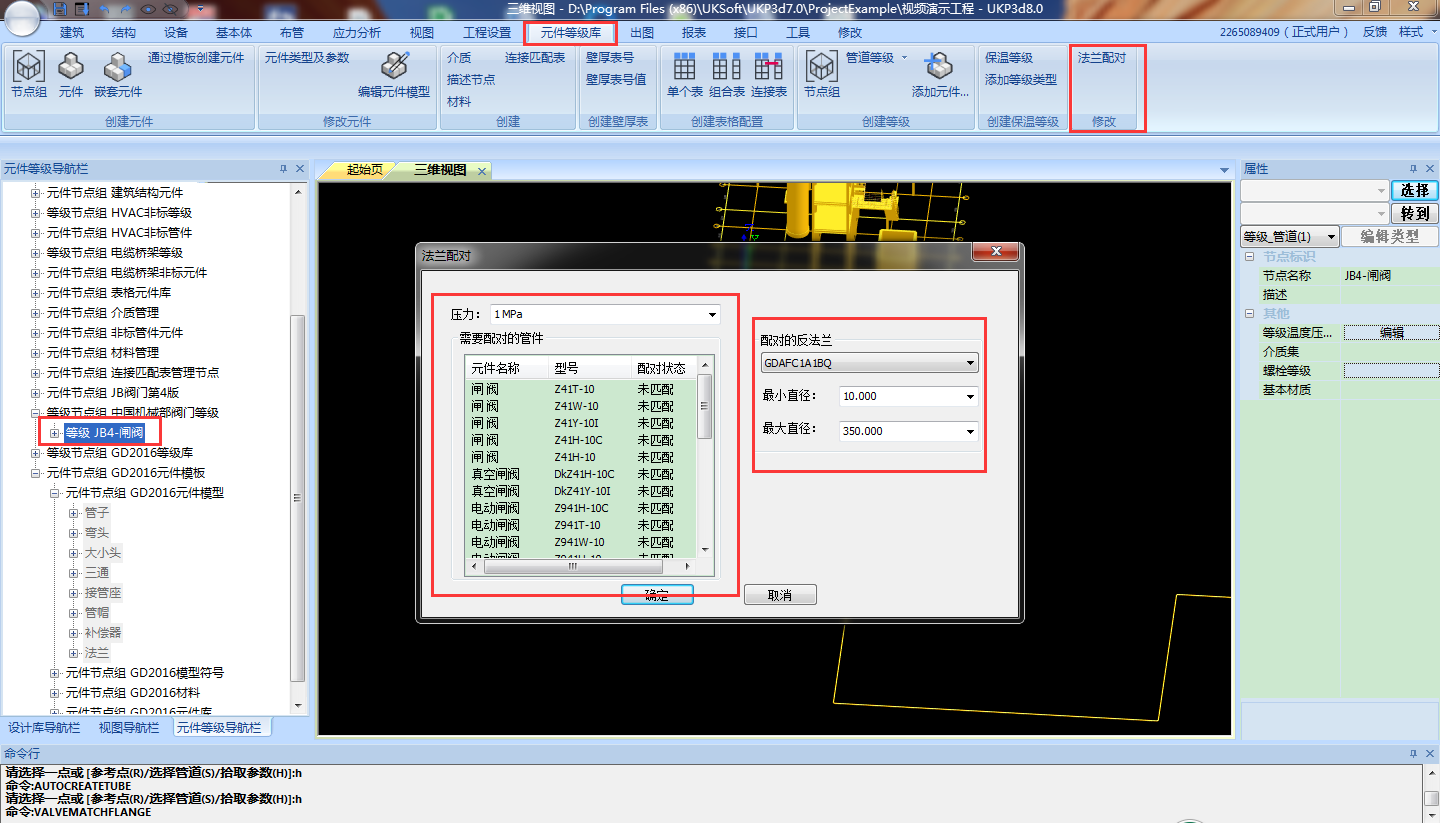Open the 最大直径 dropdown
The width and height of the screenshot is (1440, 823).
click(x=969, y=432)
